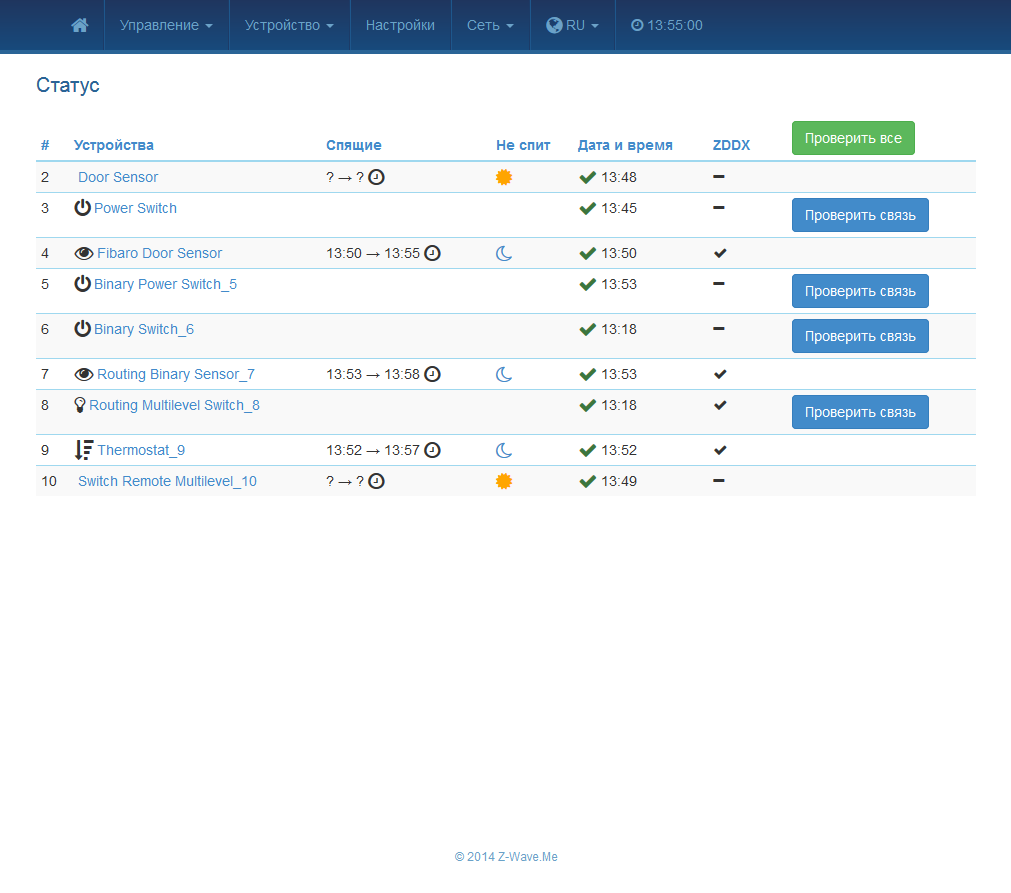Viewport: 1011px width, 893px height.
Task: Click the clock icon in Door Sensor row
Action: (x=377, y=177)
